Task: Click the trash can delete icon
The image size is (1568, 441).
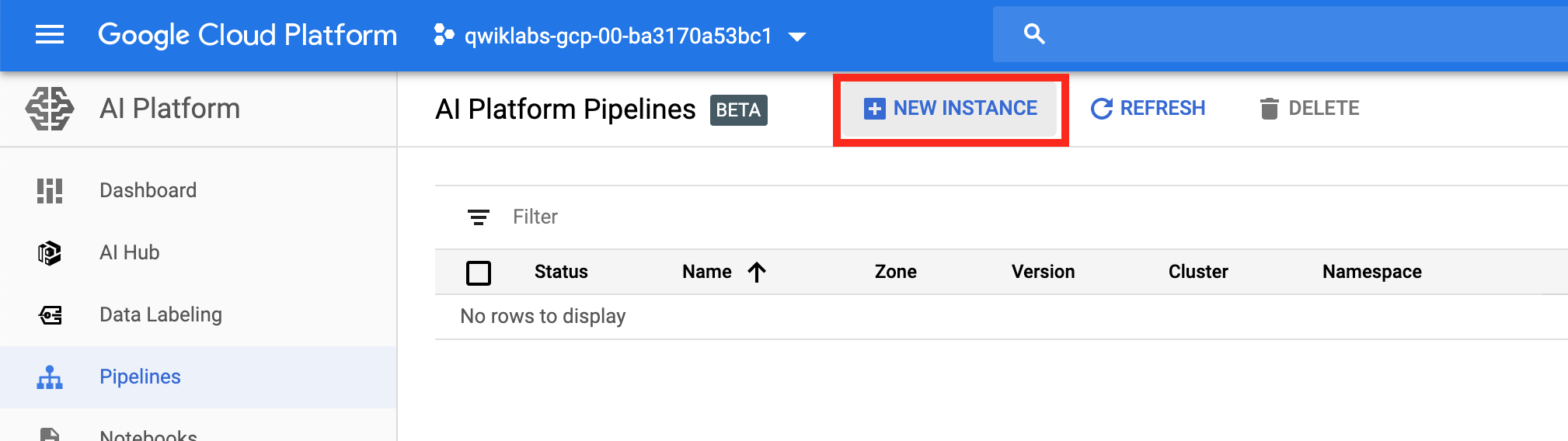Action: click(1269, 109)
